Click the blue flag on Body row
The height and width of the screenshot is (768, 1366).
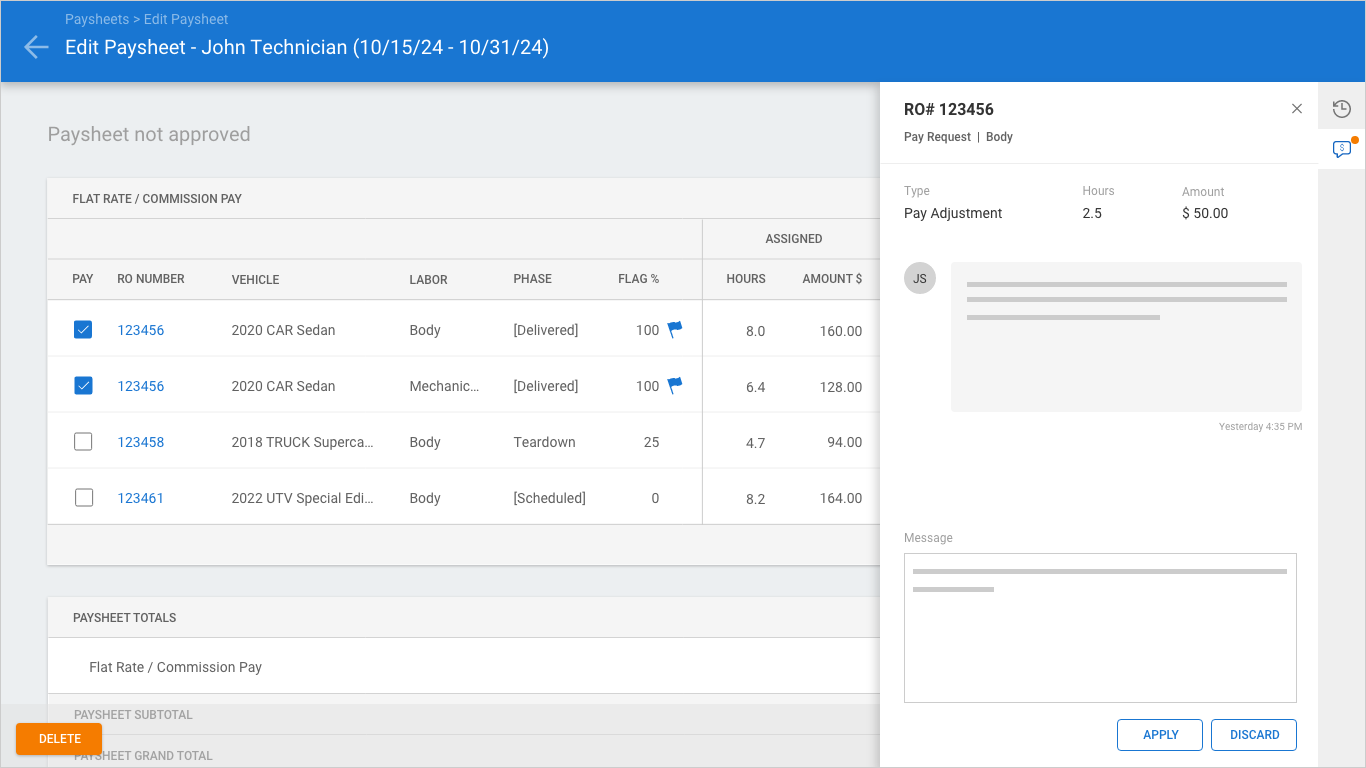point(675,329)
